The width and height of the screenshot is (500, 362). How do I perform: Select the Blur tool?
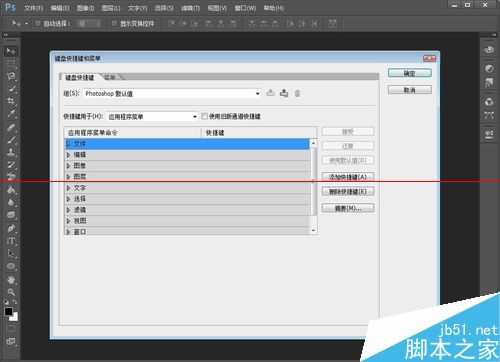pyautogui.click(x=12, y=202)
